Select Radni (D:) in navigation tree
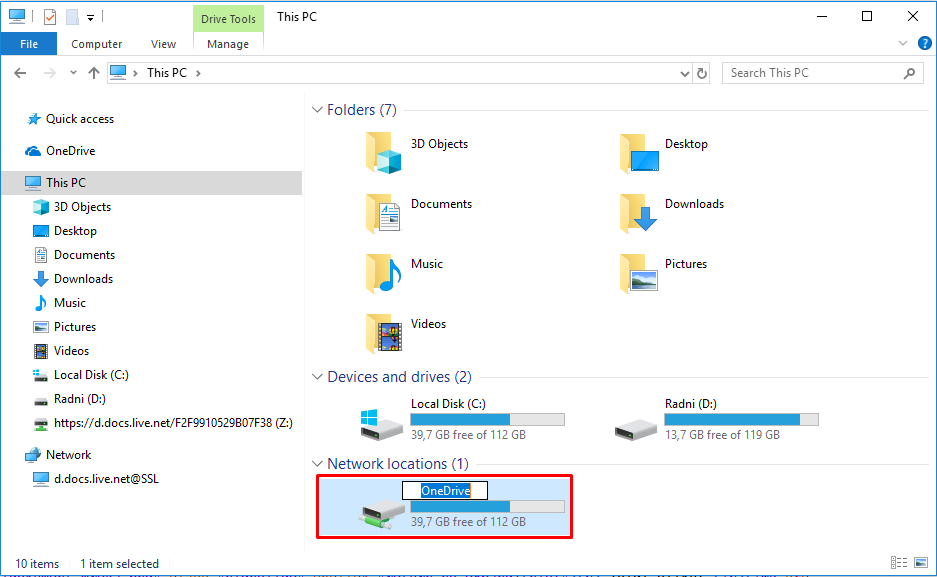This screenshot has height=577, width=937. pyautogui.click(x=79, y=398)
